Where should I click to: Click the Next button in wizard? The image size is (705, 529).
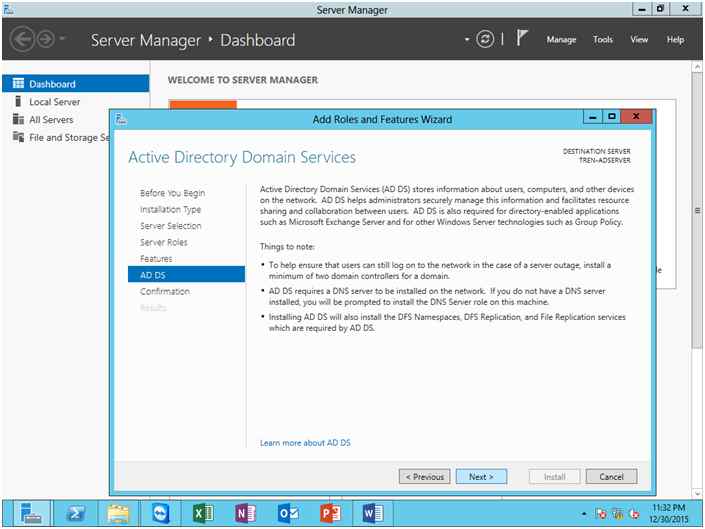pos(481,476)
